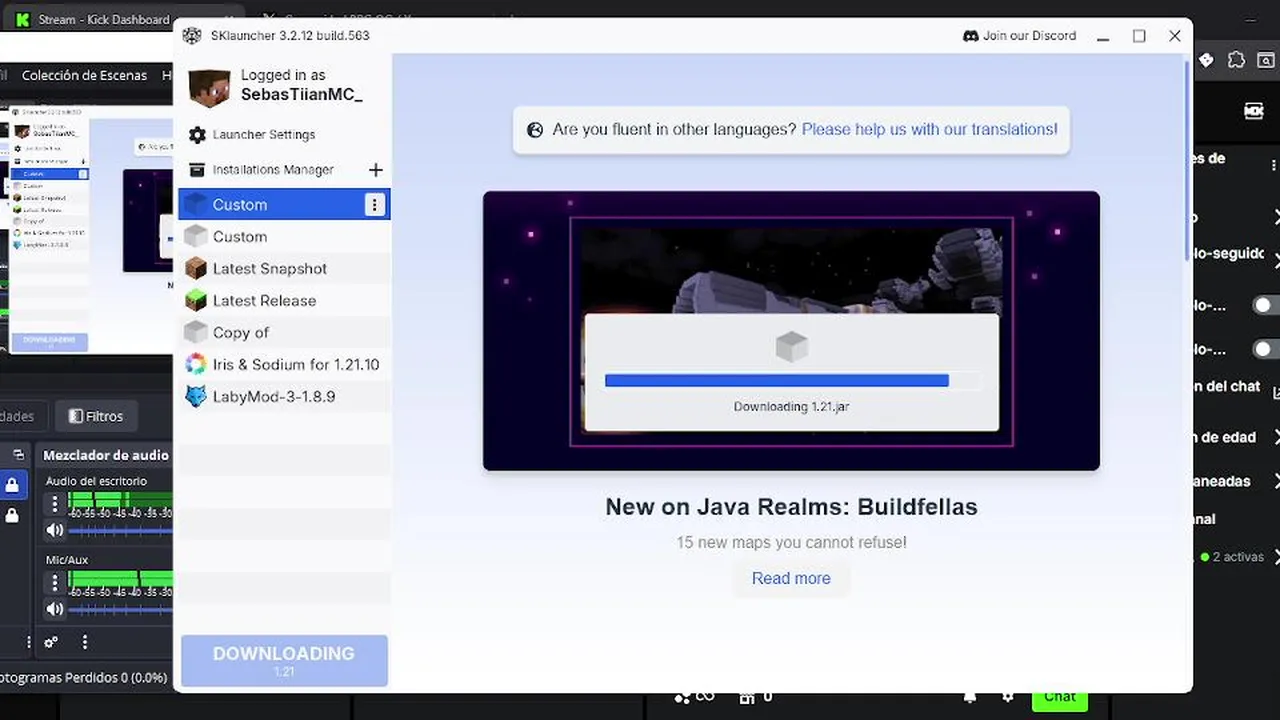Select Iris & Sodium for 1.21.10
Screen dimensions: 1280x720
point(284,365)
